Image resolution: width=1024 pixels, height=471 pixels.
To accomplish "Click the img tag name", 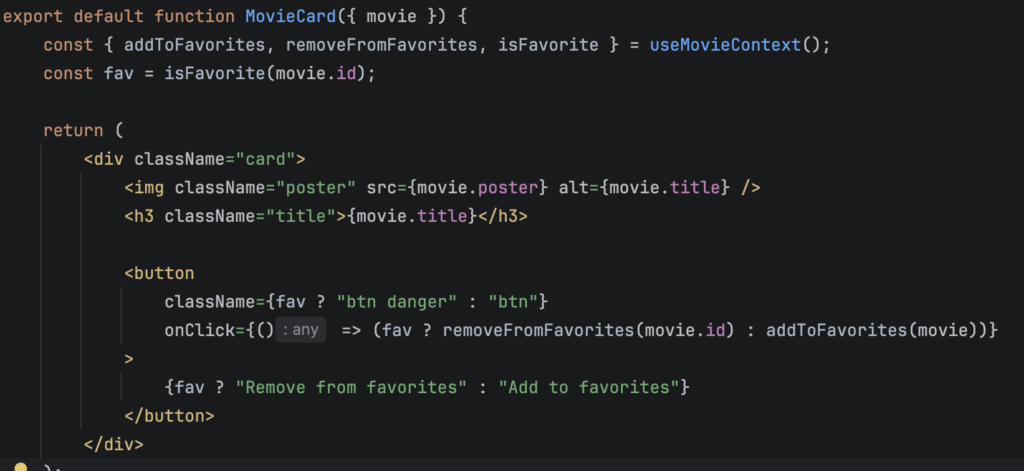I will point(149,187).
